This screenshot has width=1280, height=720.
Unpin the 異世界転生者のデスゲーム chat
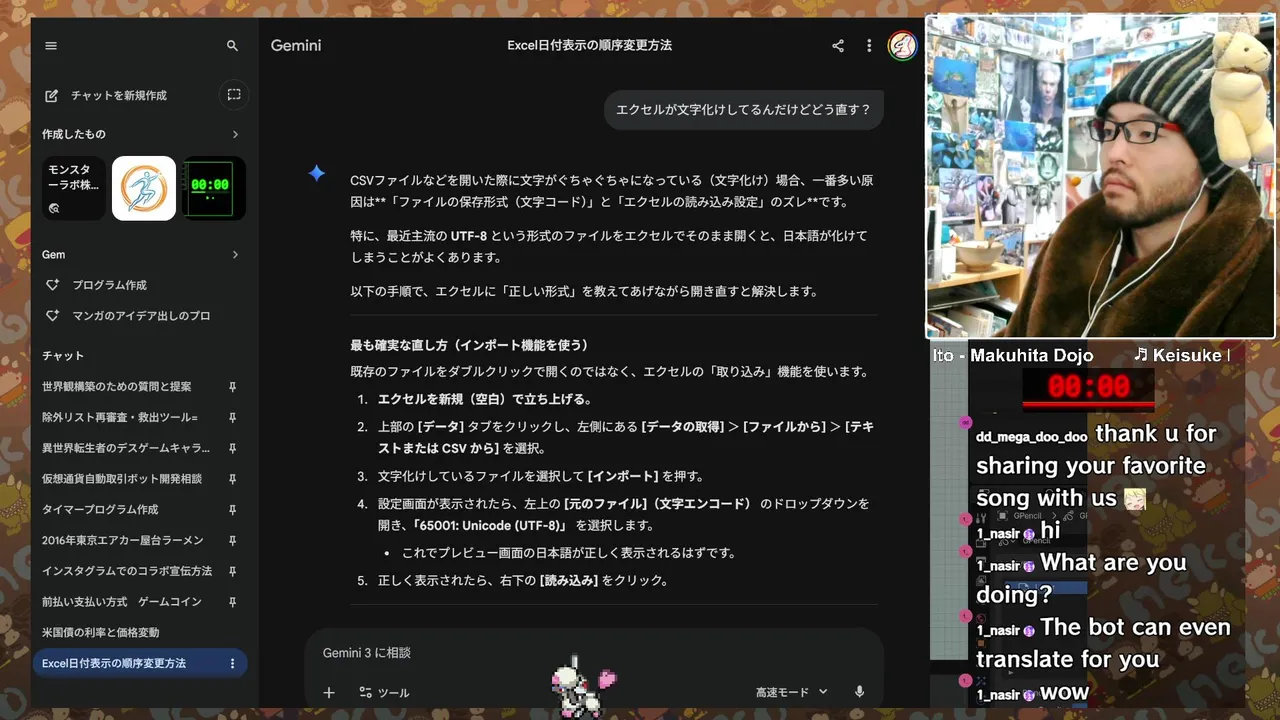(x=232, y=448)
